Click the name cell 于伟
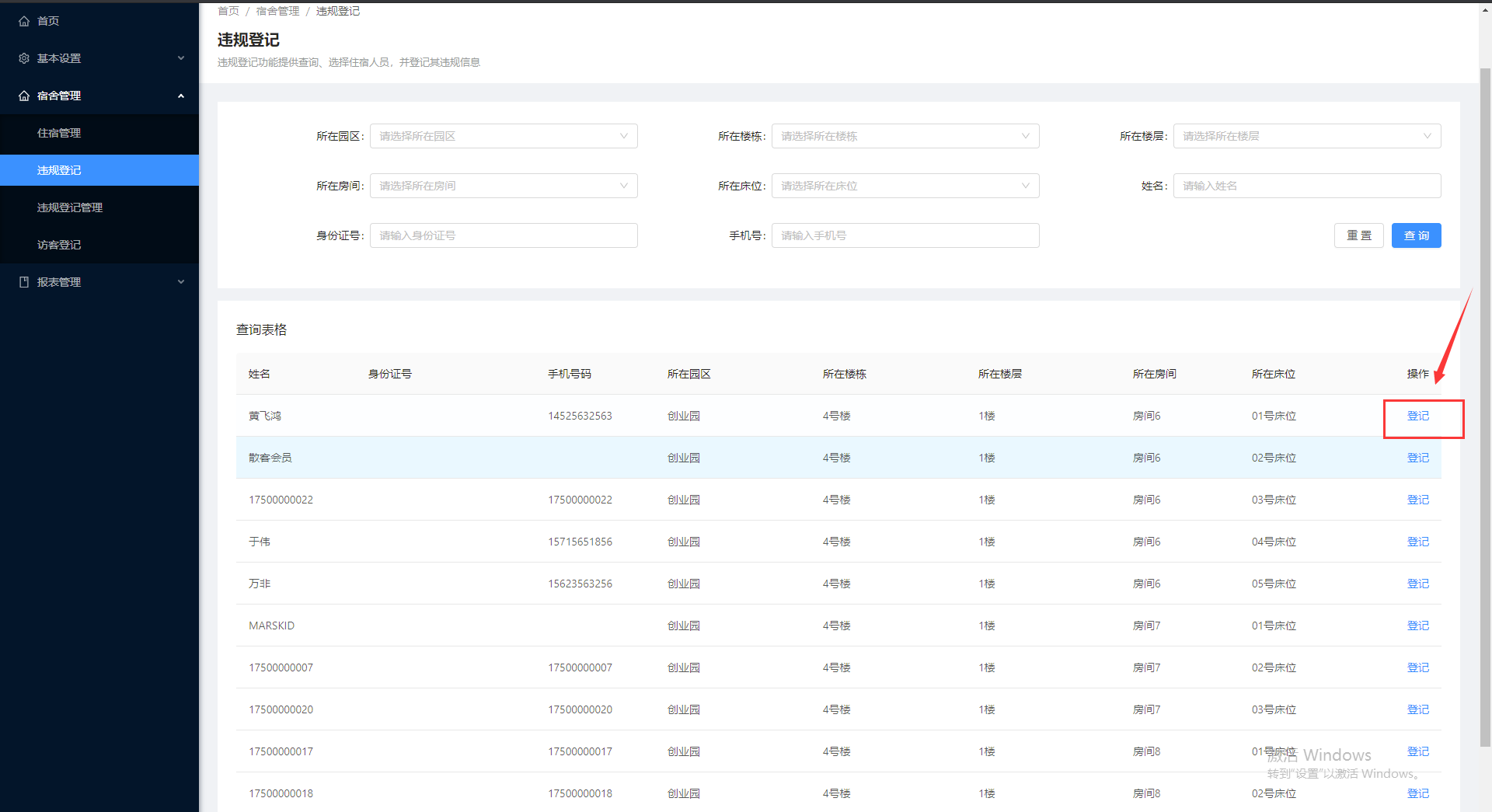This screenshot has width=1492, height=812. click(x=260, y=542)
